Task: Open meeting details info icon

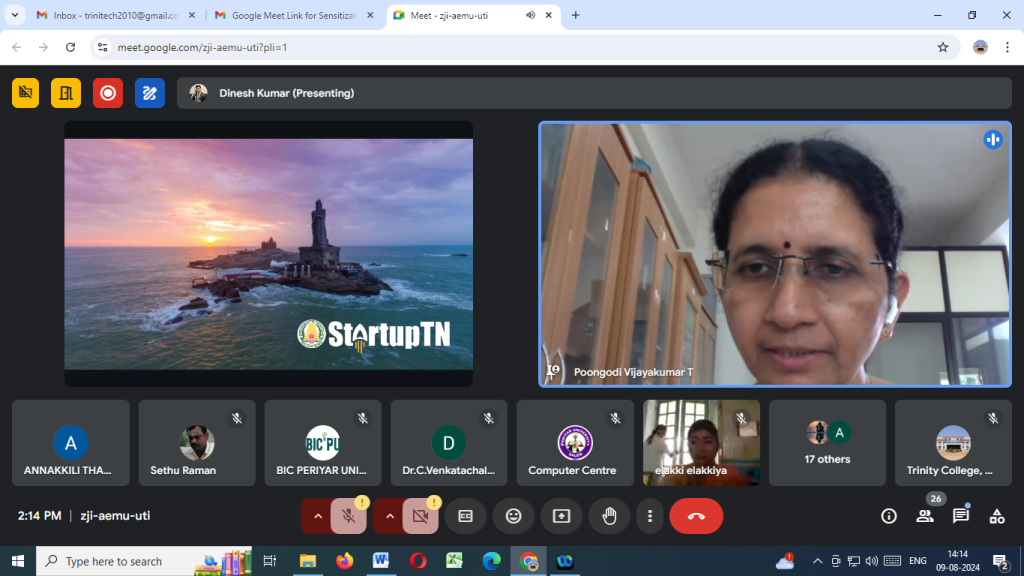Action: (x=888, y=516)
